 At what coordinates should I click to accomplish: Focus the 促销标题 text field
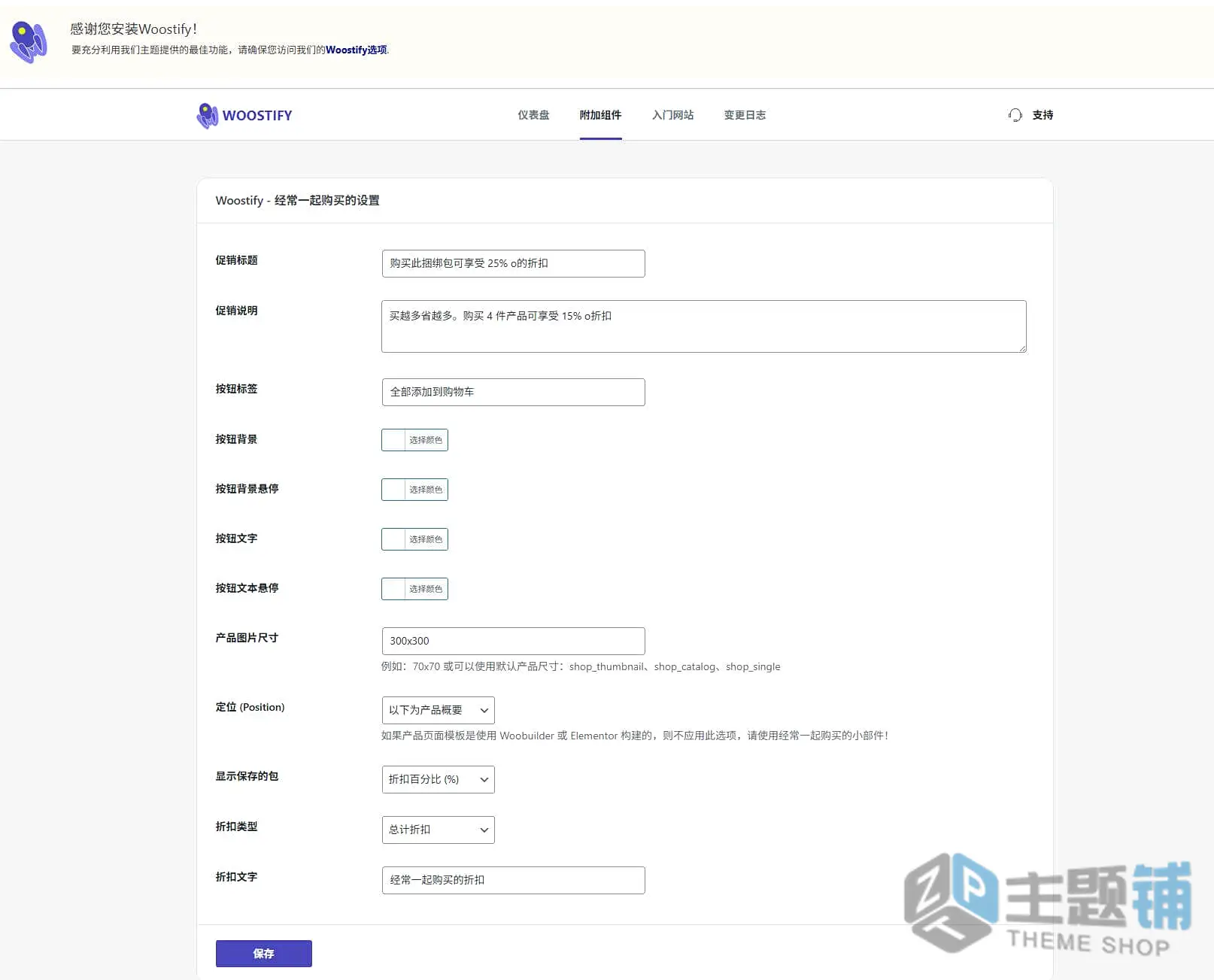[513, 263]
